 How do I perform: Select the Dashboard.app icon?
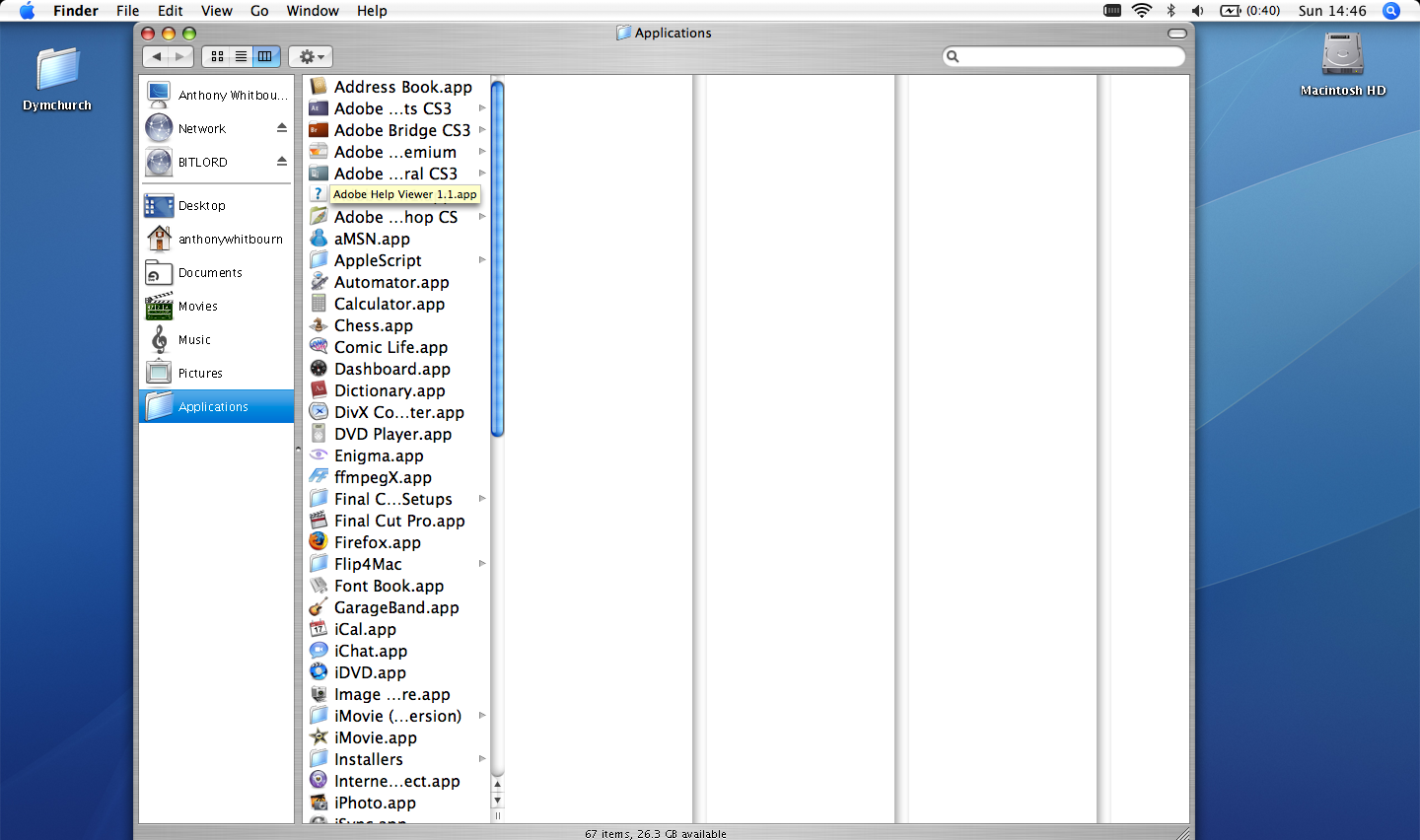pyautogui.click(x=319, y=369)
